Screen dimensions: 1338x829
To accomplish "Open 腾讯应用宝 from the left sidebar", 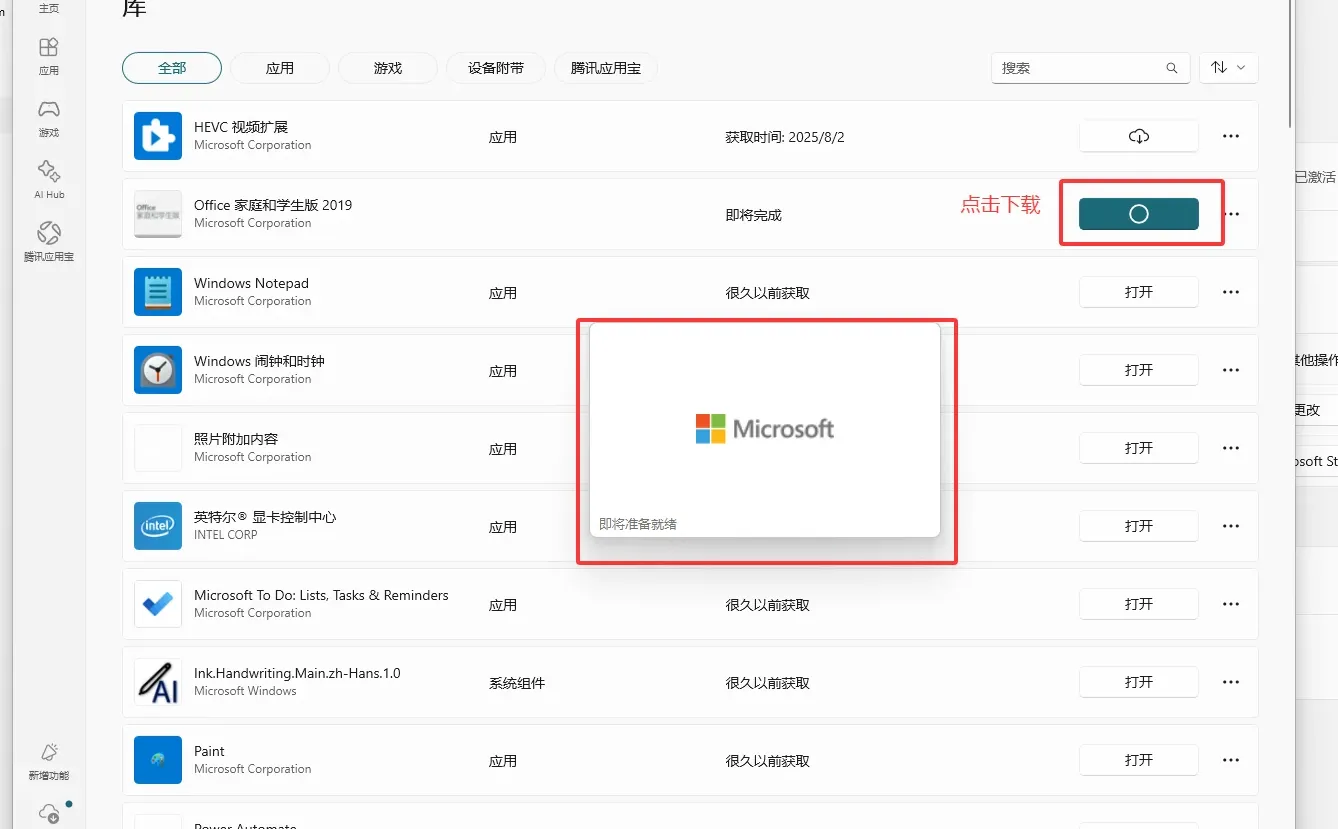I will pos(48,240).
